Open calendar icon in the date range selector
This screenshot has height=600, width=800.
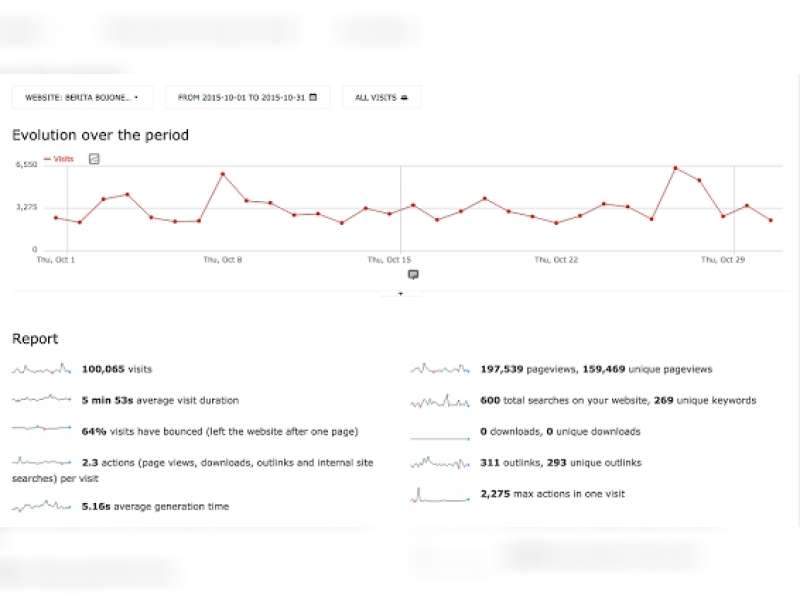pos(313,97)
